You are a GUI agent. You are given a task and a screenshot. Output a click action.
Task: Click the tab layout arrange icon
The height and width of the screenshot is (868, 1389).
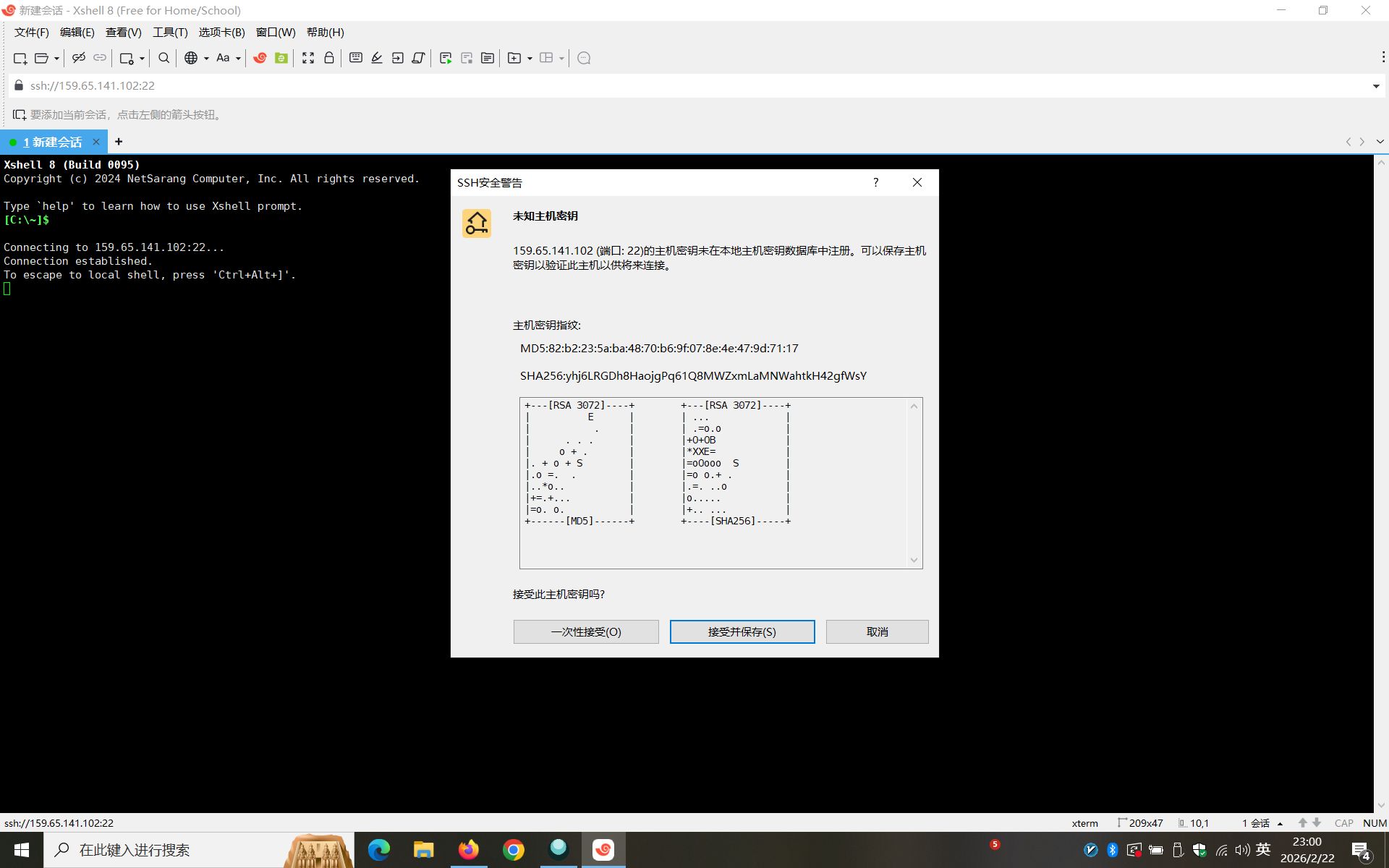pos(546,58)
